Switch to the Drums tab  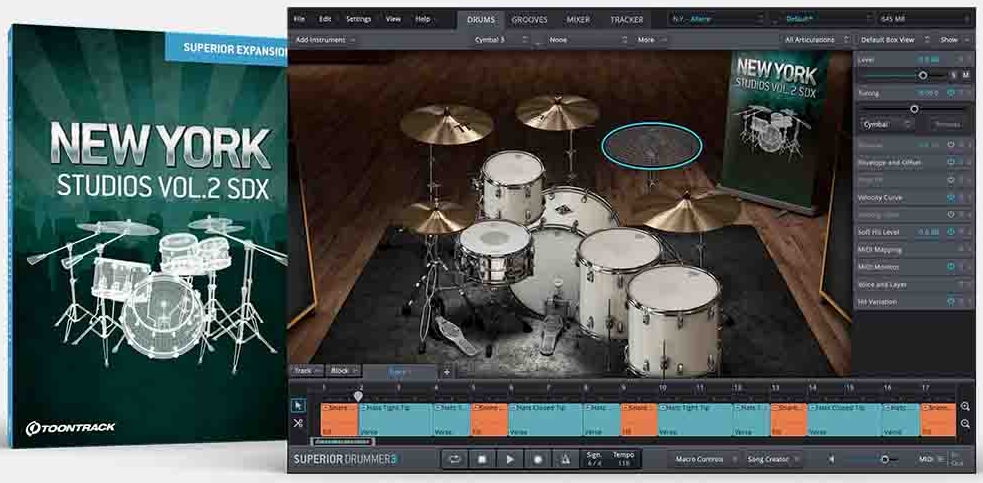[x=480, y=19]
